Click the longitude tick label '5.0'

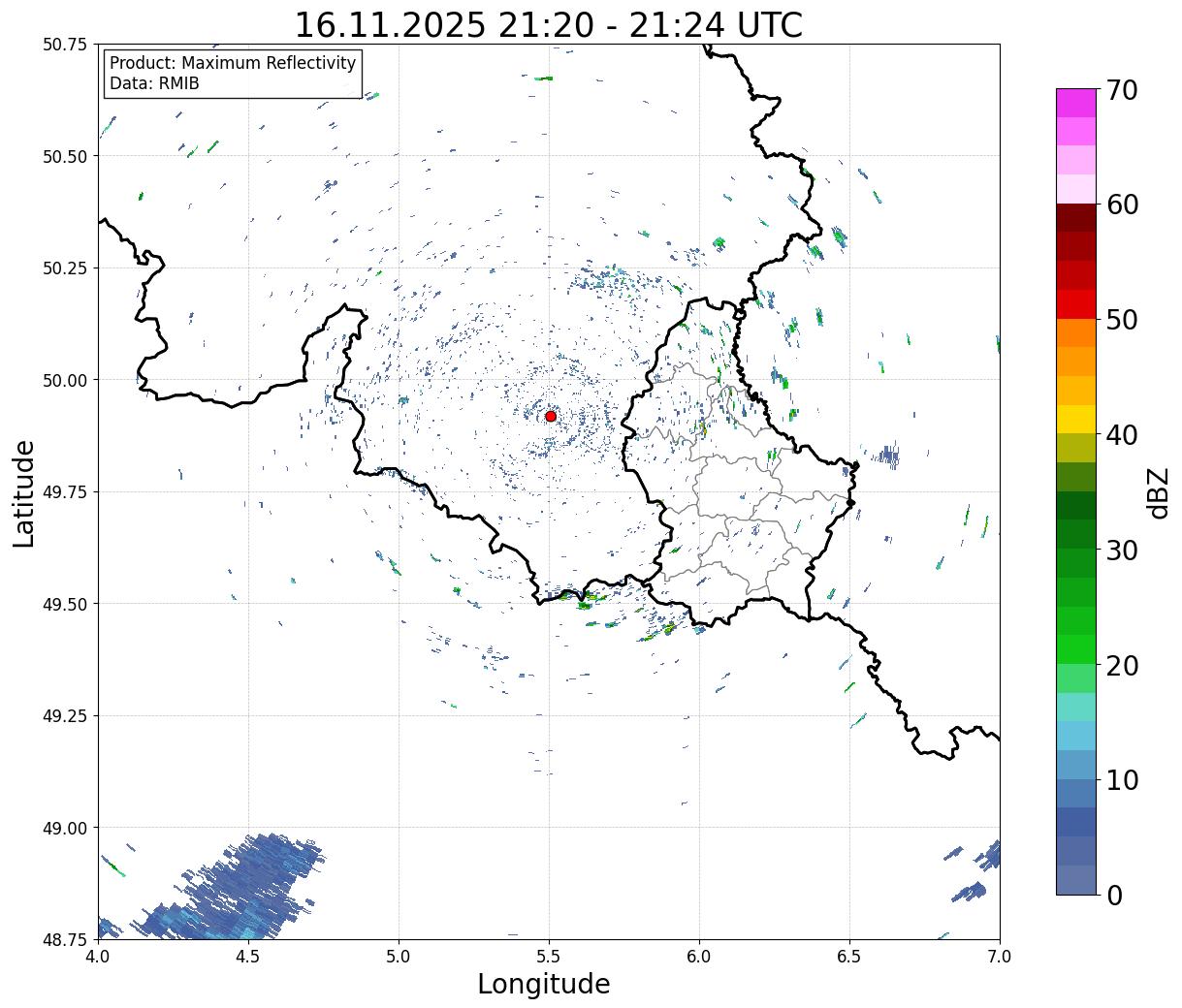[399, 957]
